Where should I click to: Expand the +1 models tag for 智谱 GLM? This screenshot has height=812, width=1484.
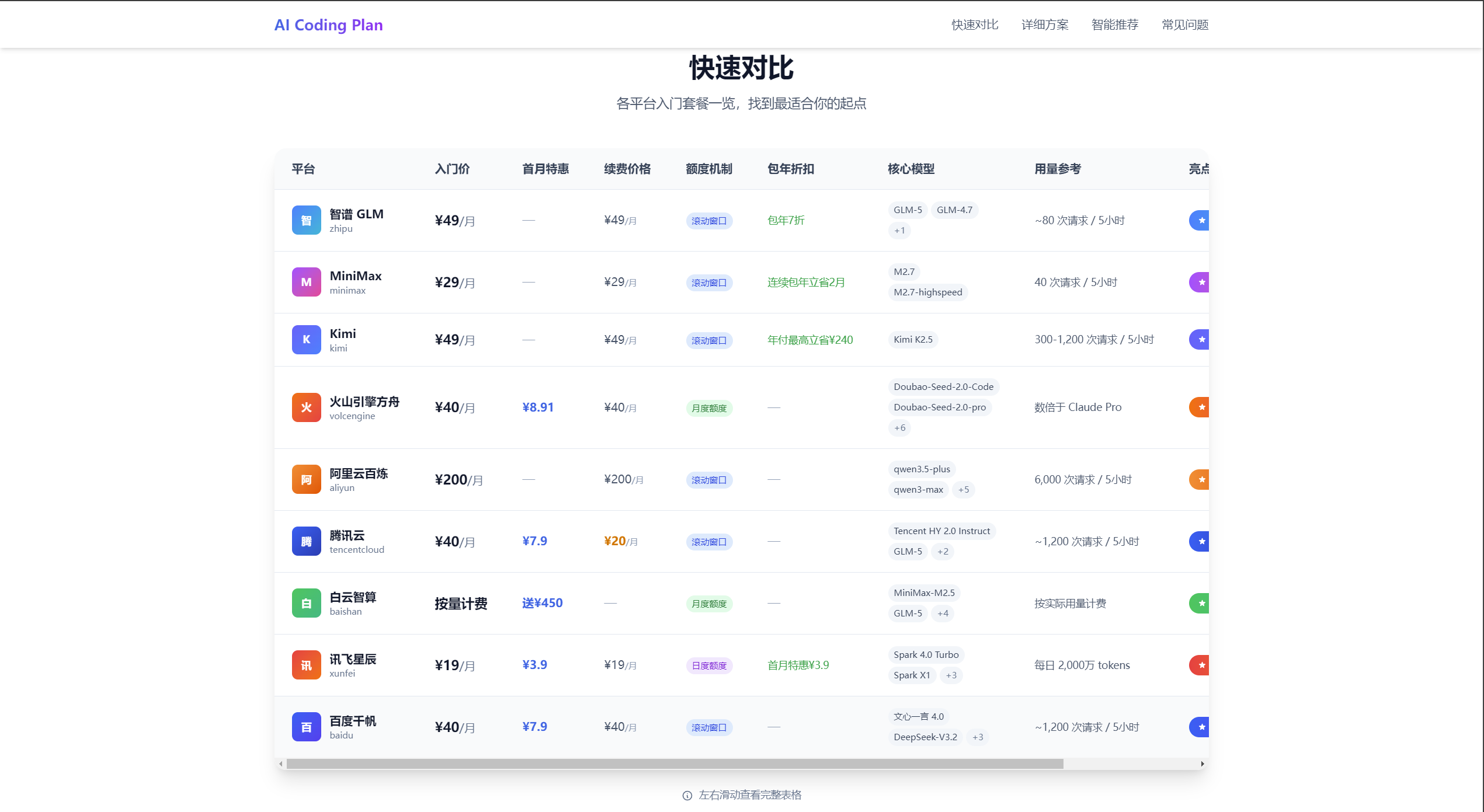pos(899,231)
